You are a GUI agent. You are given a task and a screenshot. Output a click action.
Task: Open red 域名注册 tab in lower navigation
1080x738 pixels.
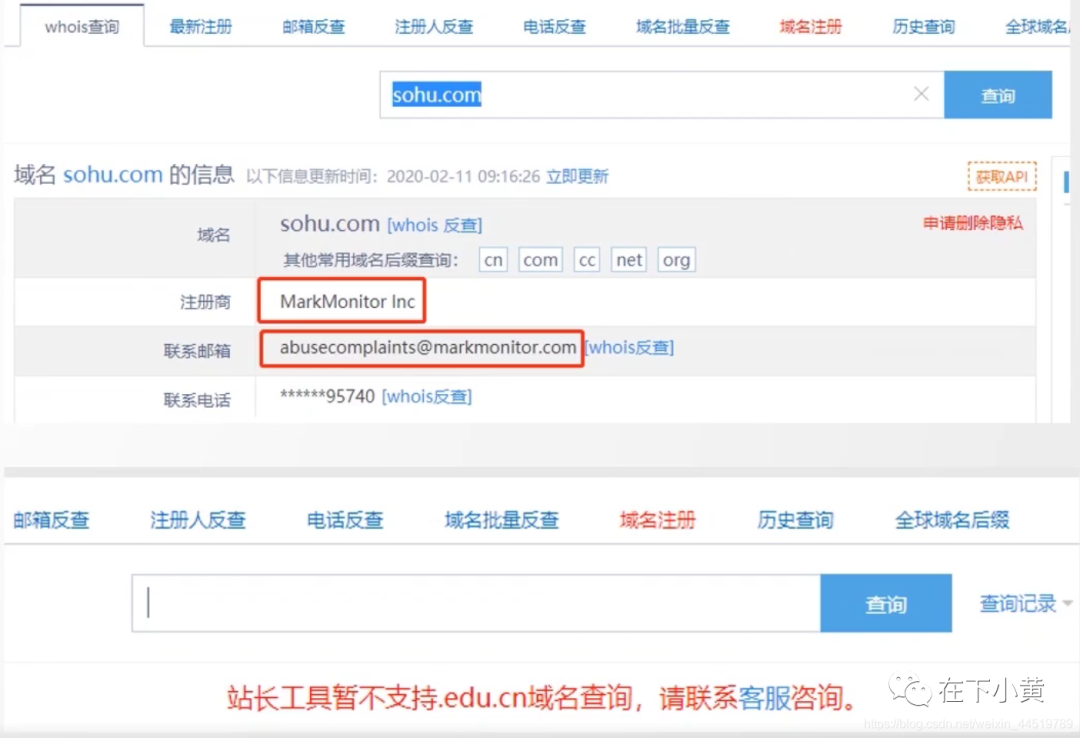(658, 520)
